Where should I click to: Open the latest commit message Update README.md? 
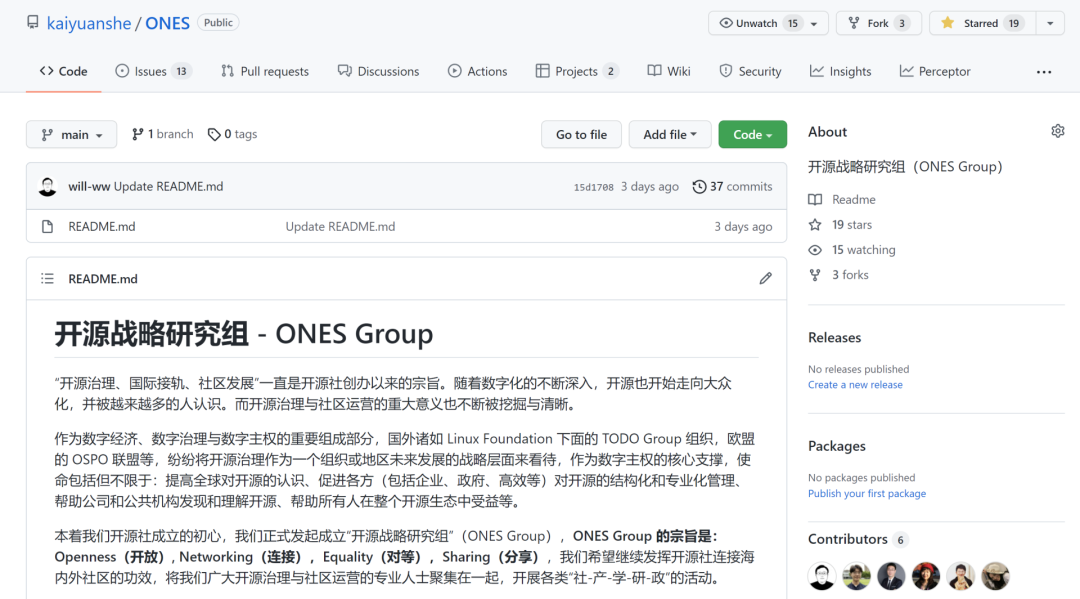click(x=169, y=187)
